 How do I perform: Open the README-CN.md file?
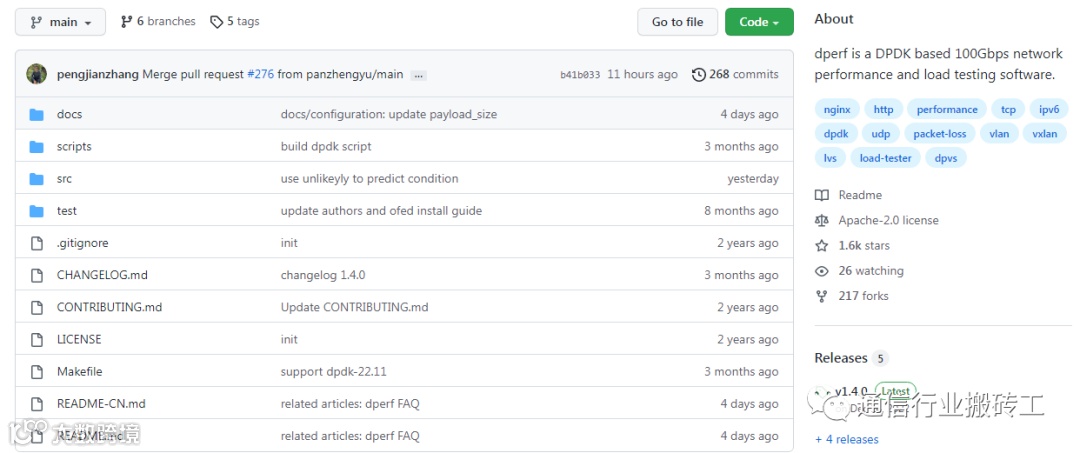(101, 404)
